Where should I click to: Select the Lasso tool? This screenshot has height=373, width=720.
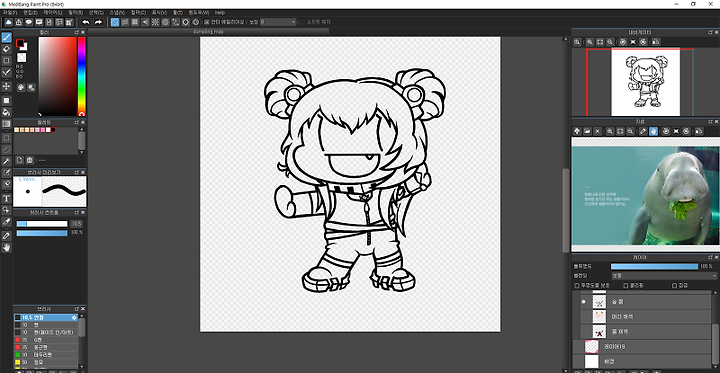(6, 149)
